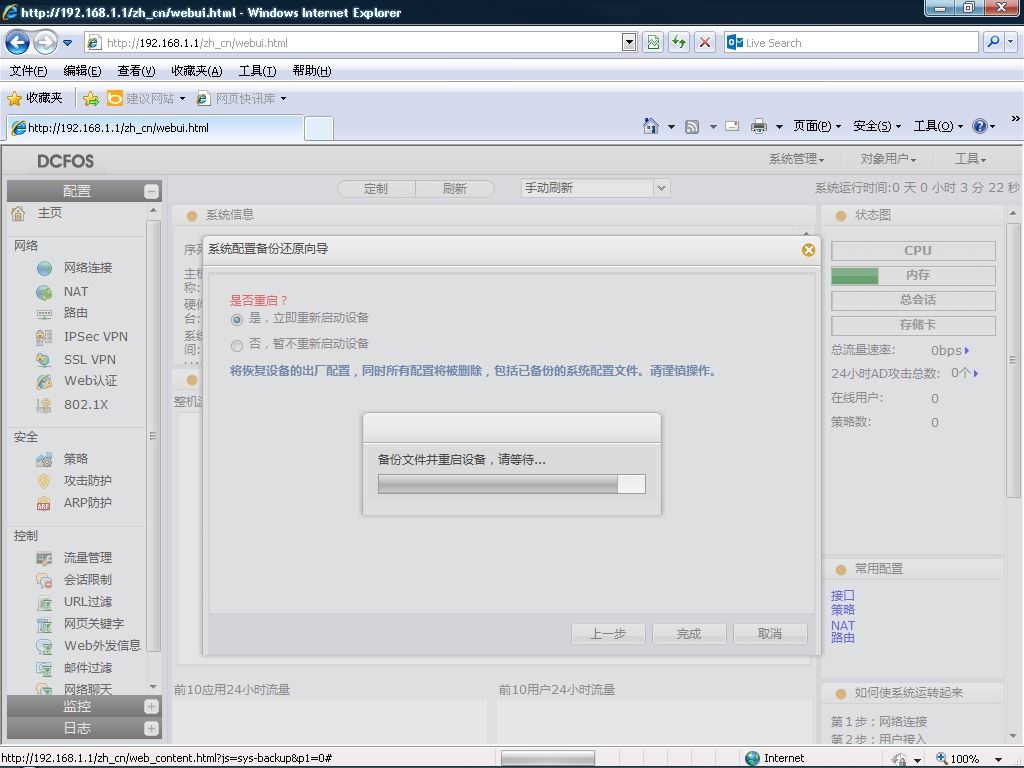Click the ARP防护 icon
Image resolution: width=1024 pixels, height=768 pixels.
[44, 504]
